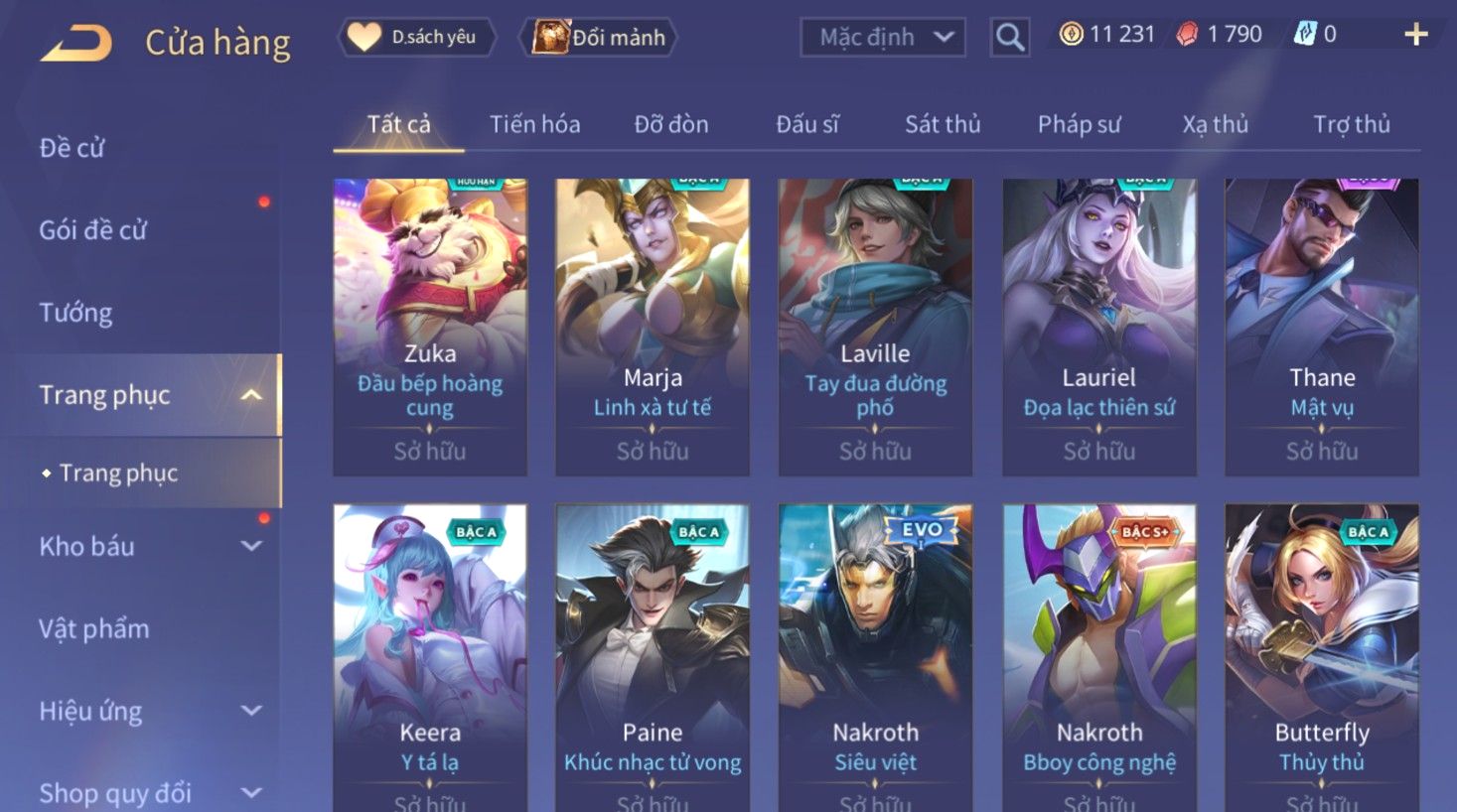Expand the Kho báu sidebar section

pos(251,546)
